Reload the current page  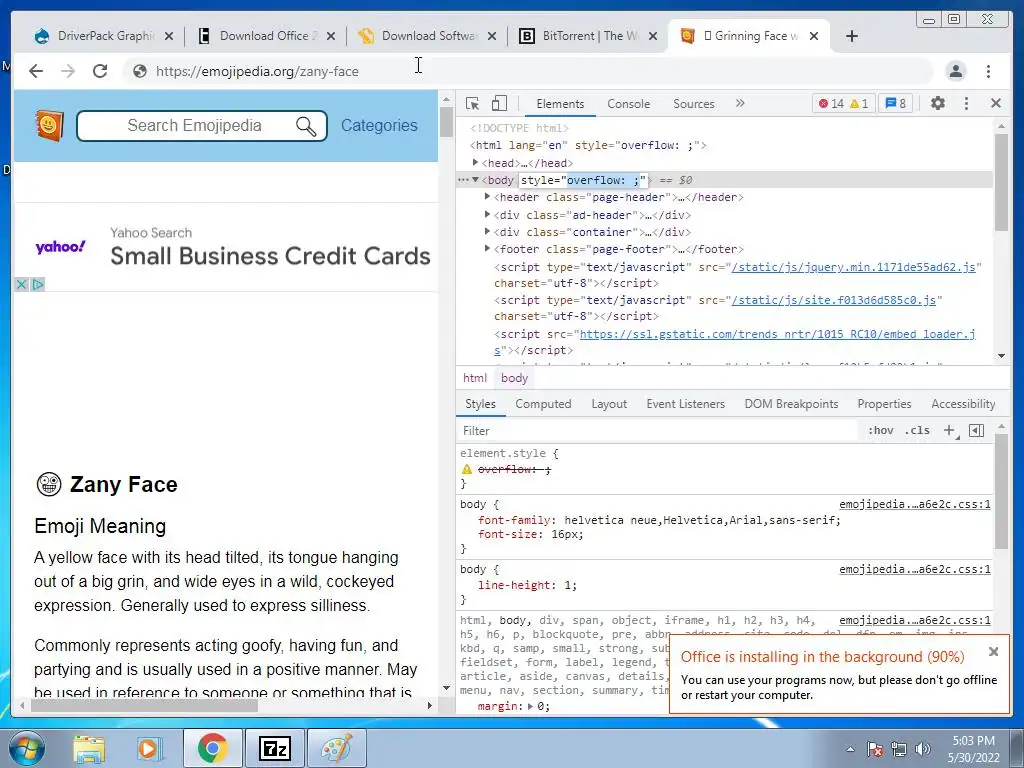[x=100, y=71]
